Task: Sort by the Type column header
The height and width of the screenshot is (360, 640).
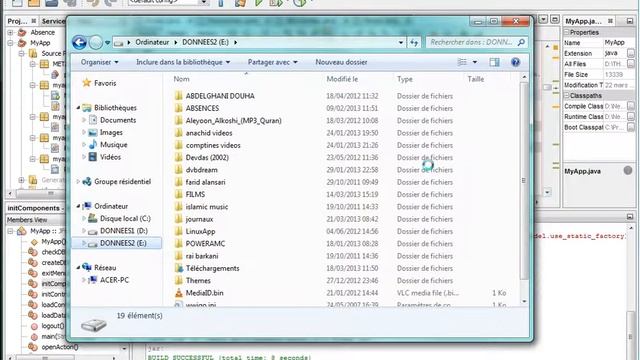Action: tap(405, 79)
